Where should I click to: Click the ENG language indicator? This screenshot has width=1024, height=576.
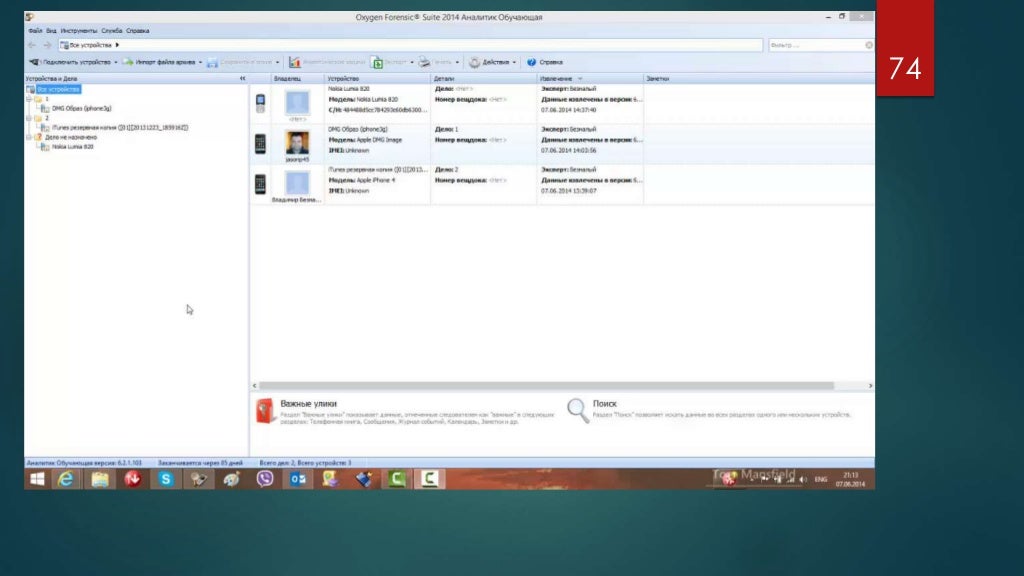coord(821,480)
